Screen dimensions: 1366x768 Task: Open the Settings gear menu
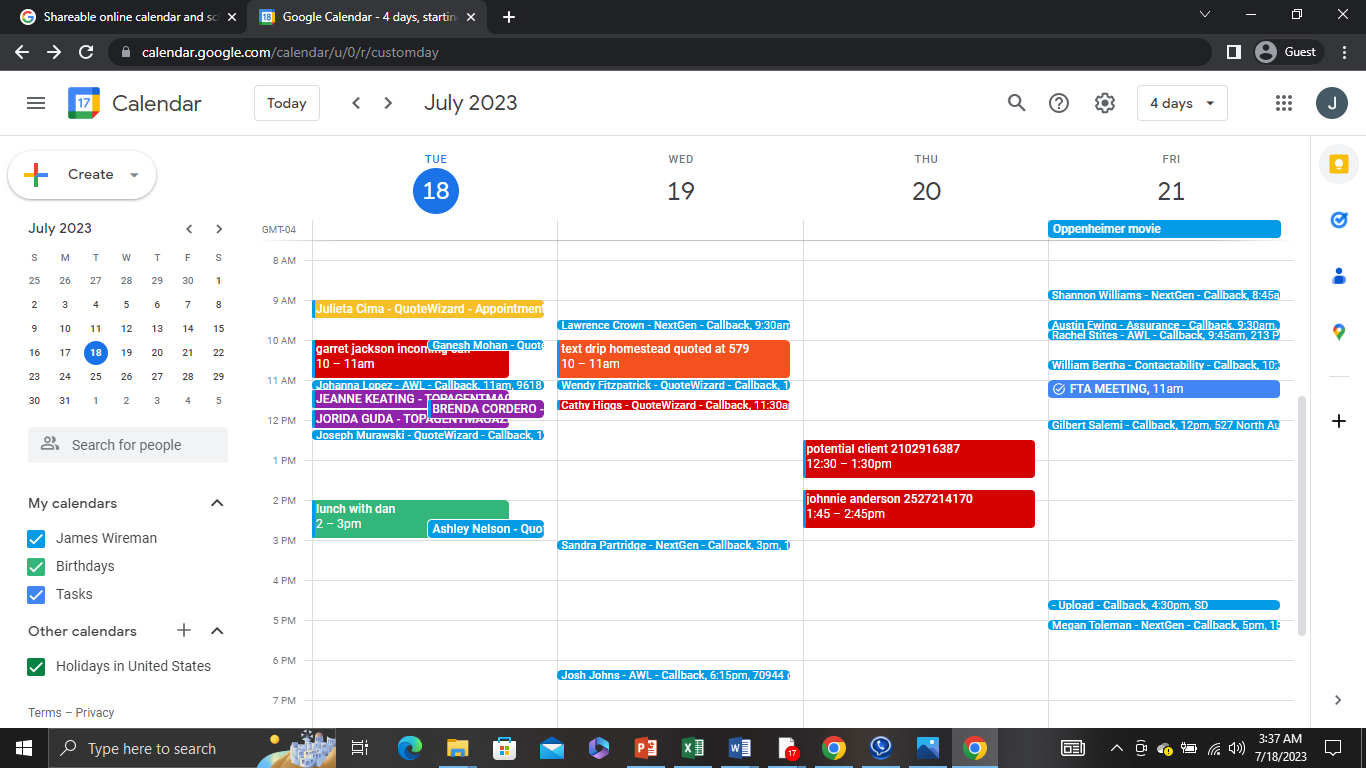1104,103
